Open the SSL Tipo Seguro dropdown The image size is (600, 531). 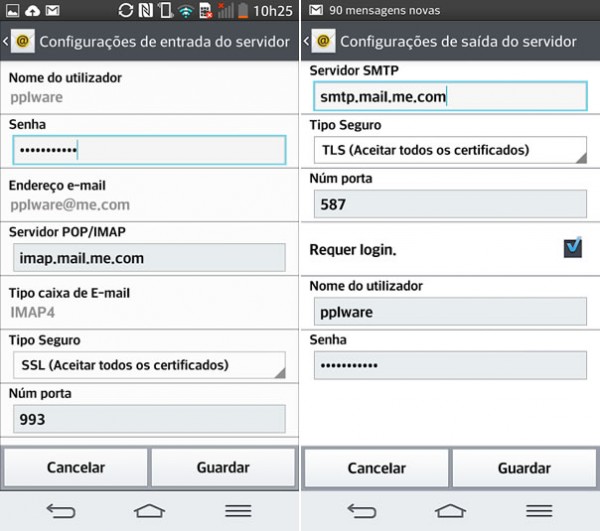point(149,365)
